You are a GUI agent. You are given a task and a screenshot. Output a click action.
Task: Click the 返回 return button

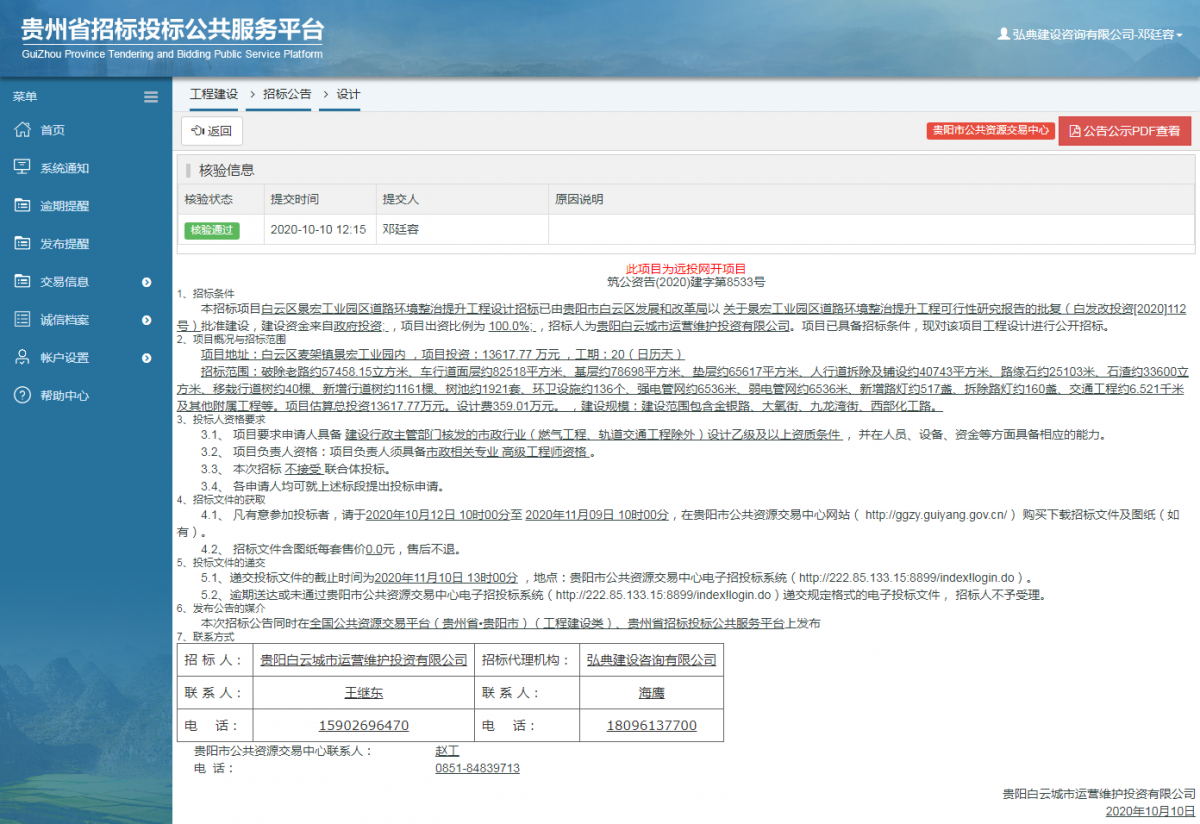pyautogui.click(x=211, y=130)
